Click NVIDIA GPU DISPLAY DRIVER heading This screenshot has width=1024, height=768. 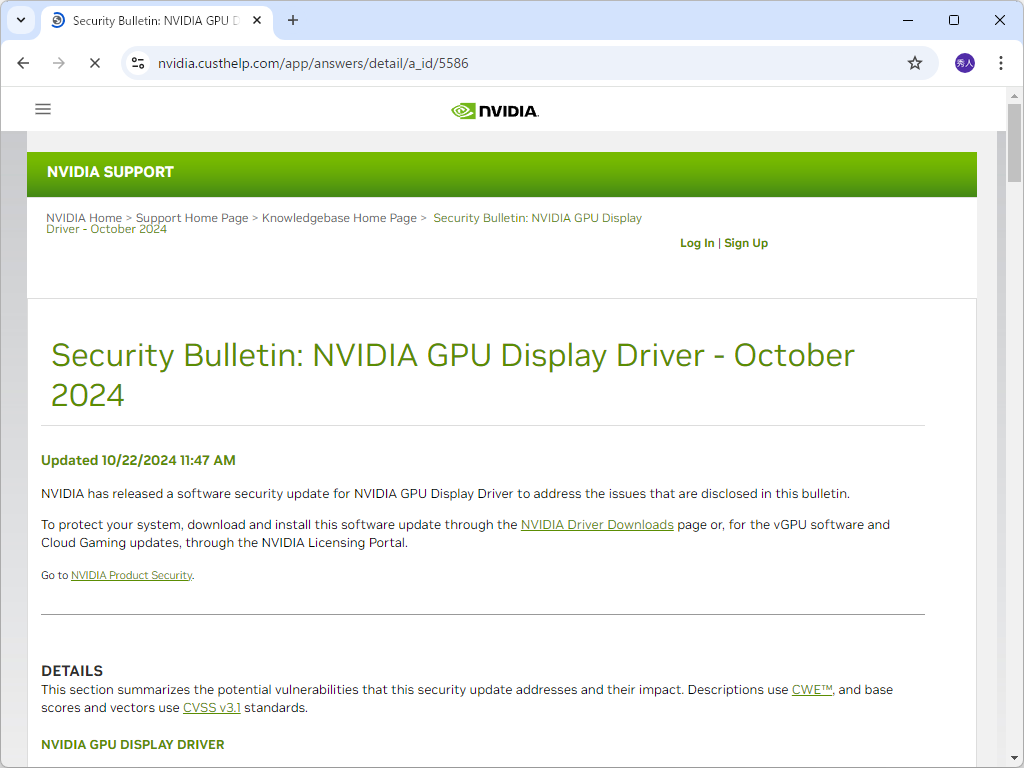click(x=133, y=745)
